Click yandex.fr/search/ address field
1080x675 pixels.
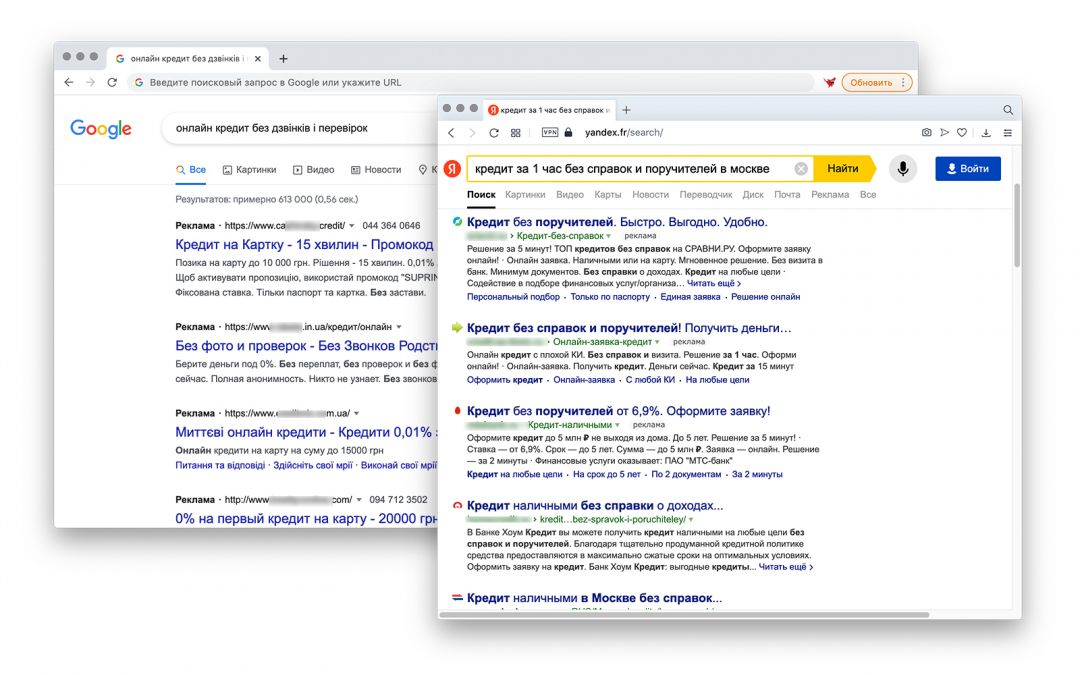coord(624,132)
